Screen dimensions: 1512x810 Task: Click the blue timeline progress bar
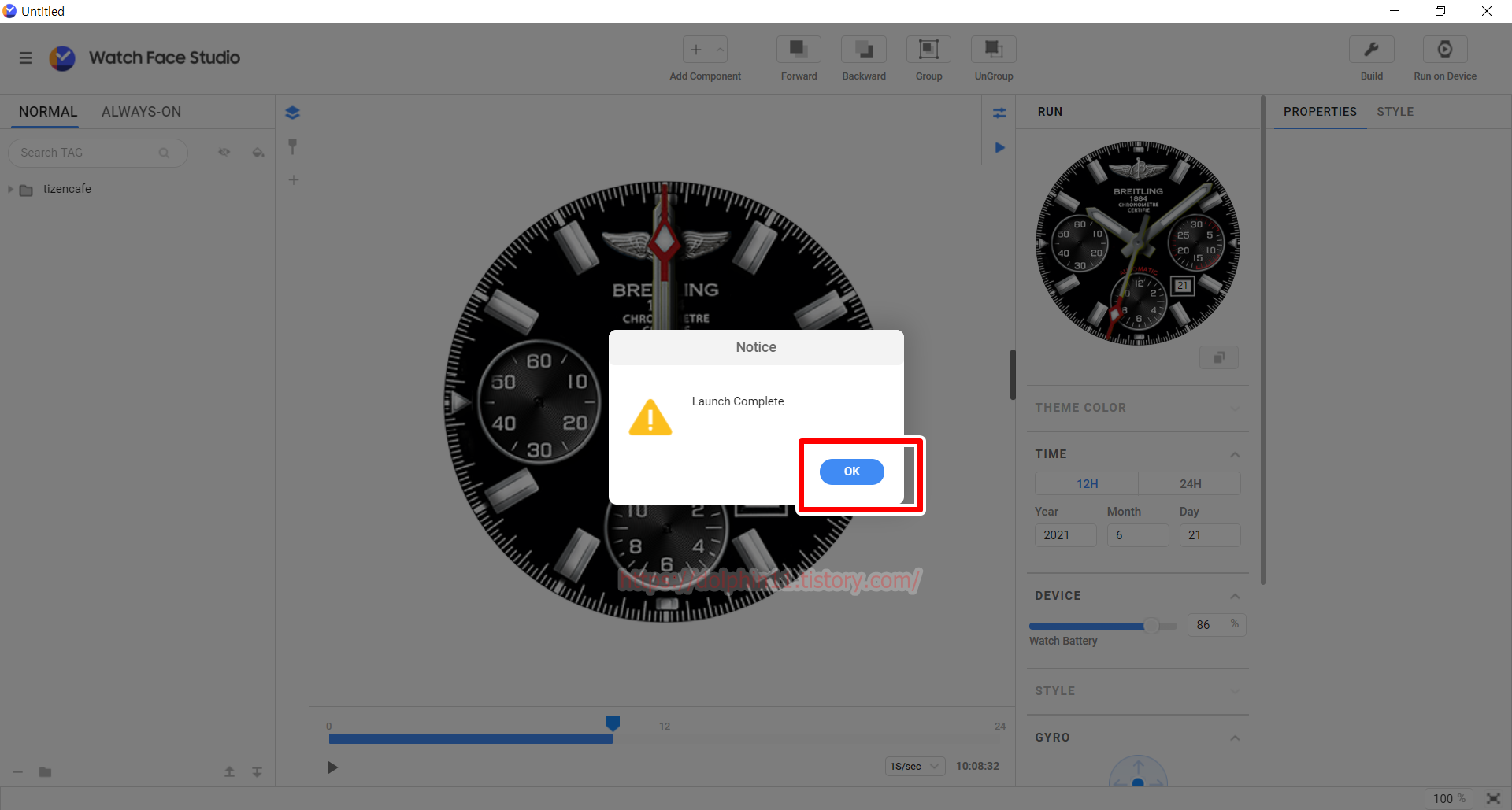pos(470,738)
